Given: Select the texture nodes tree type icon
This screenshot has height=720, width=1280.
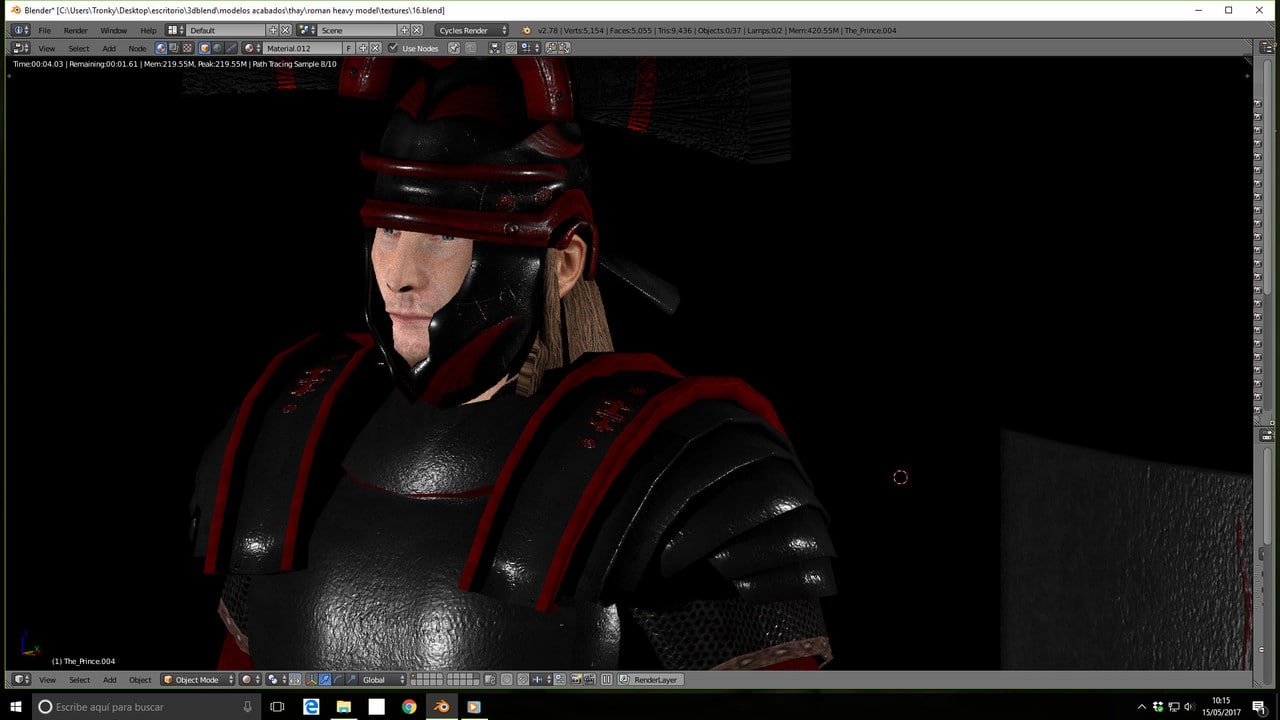Looking at the screenshot, I should click(187, 48).
